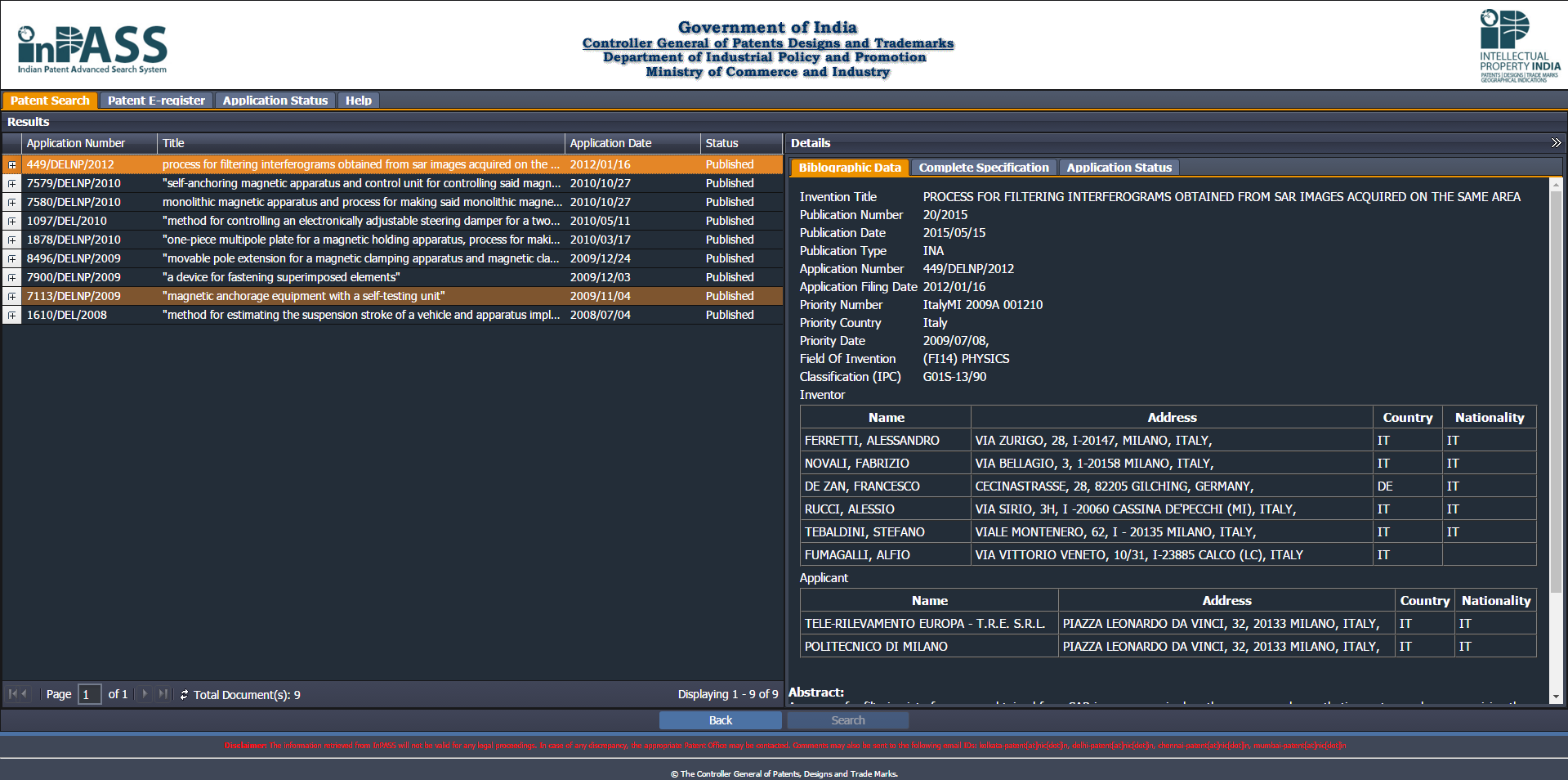This screenshot has height=780, width=1568.
Task: Click the next page arrow
Action: 145,694
